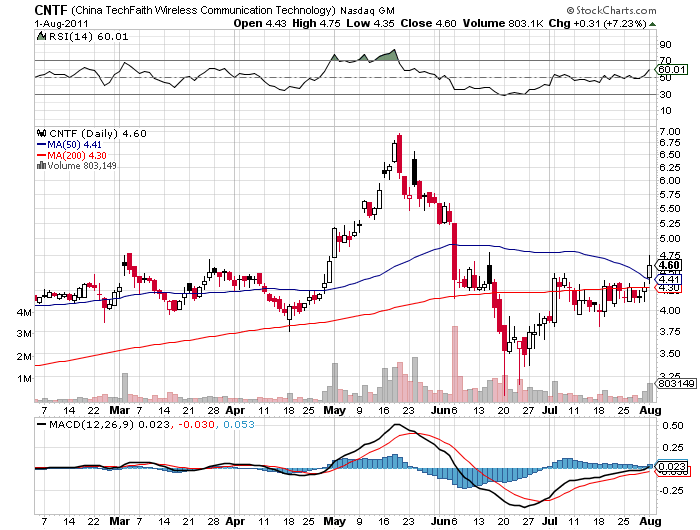Screen dimensions: 700x530
Task: Click the 'Close 4.60' value
Action: pyautogui.click(x=428, y=23)
